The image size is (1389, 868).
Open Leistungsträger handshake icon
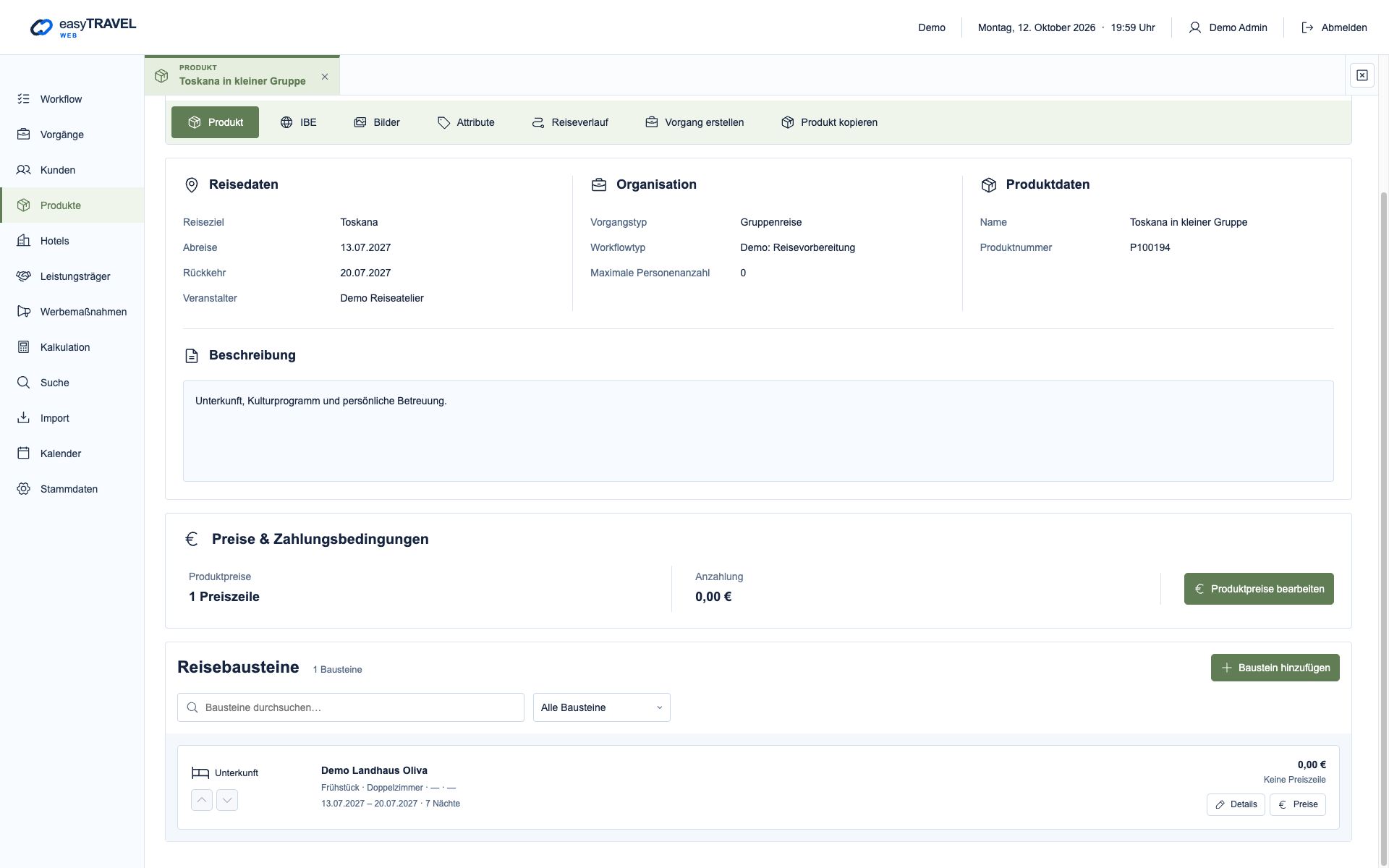point(24,276)
